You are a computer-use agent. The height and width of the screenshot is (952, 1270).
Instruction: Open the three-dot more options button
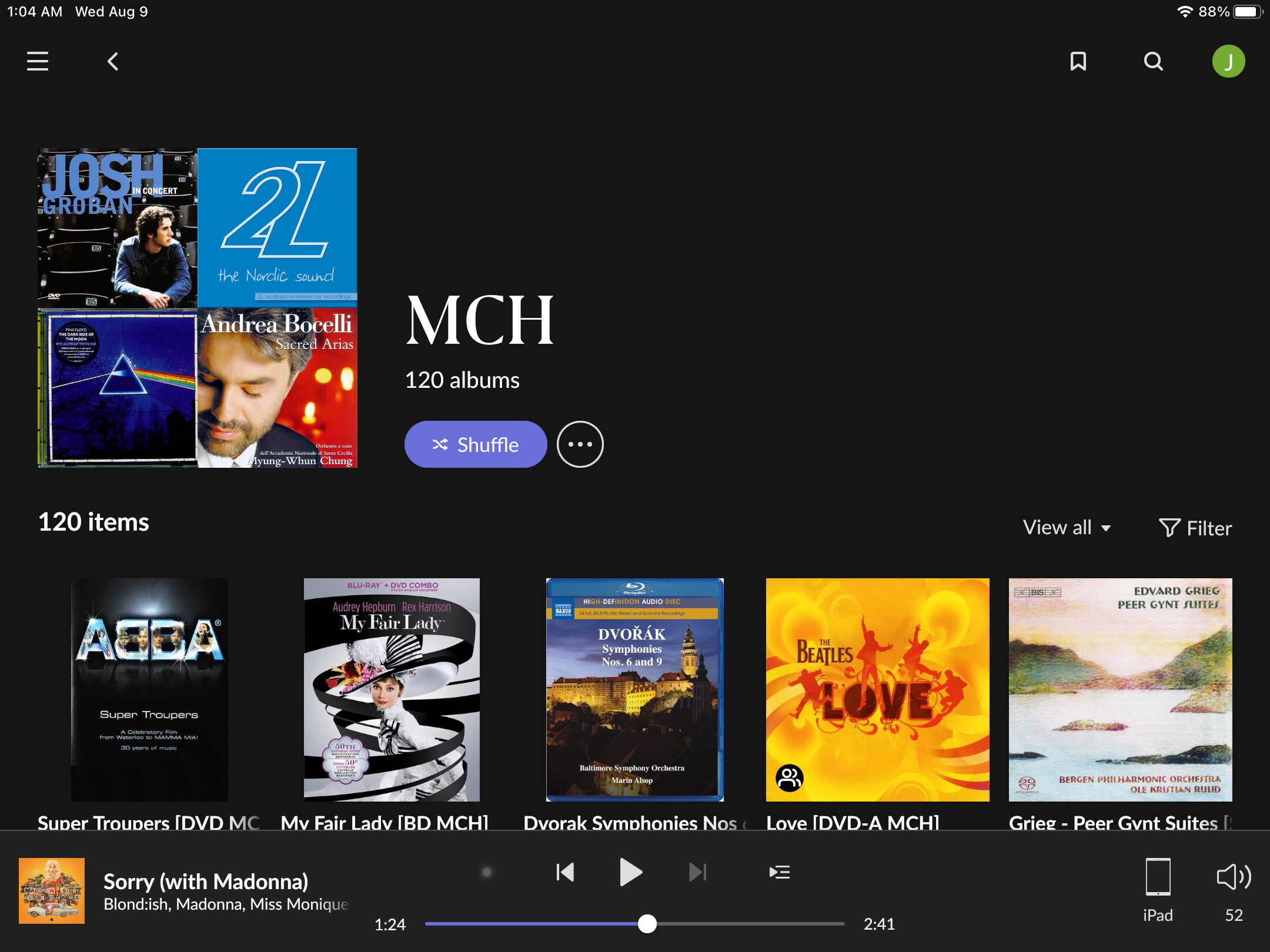580,444
